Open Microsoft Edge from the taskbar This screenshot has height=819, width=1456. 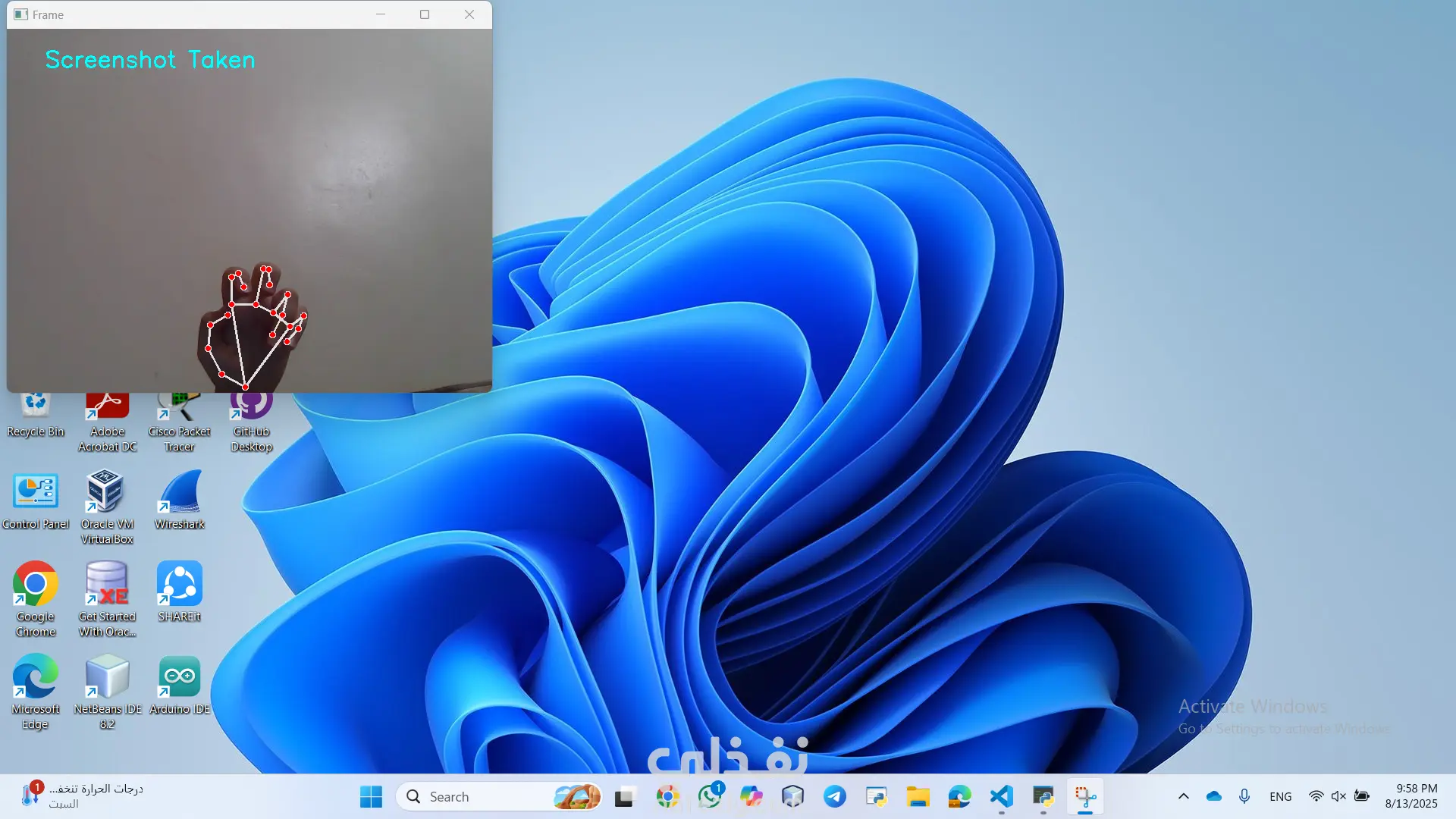pyautogui.click(x=960, y=797)
